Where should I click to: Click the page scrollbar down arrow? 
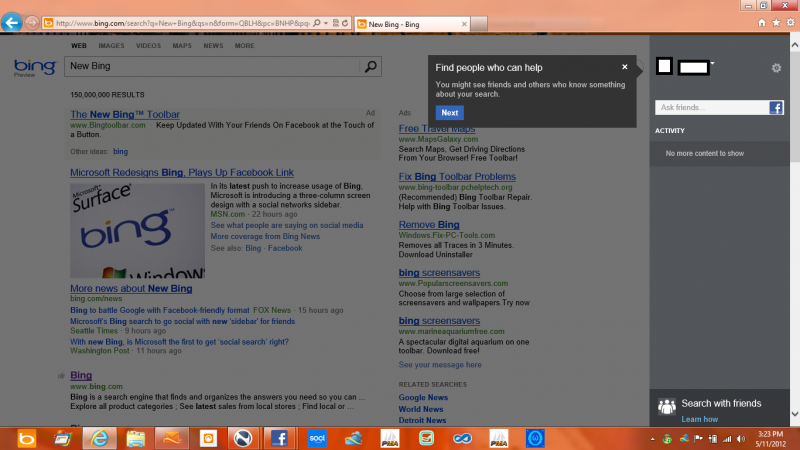click(794, 414)
